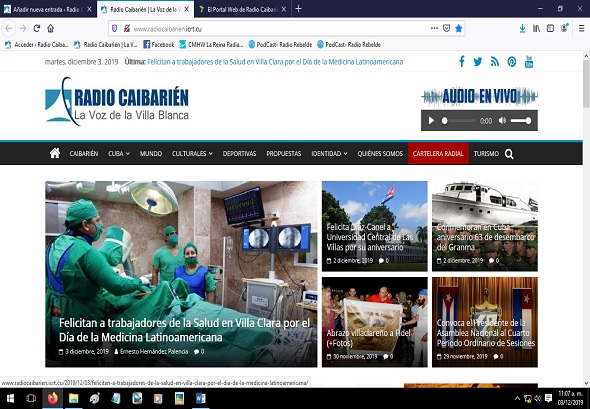
Task: Open the Propuestas menu item
Action: click(284, 154)
